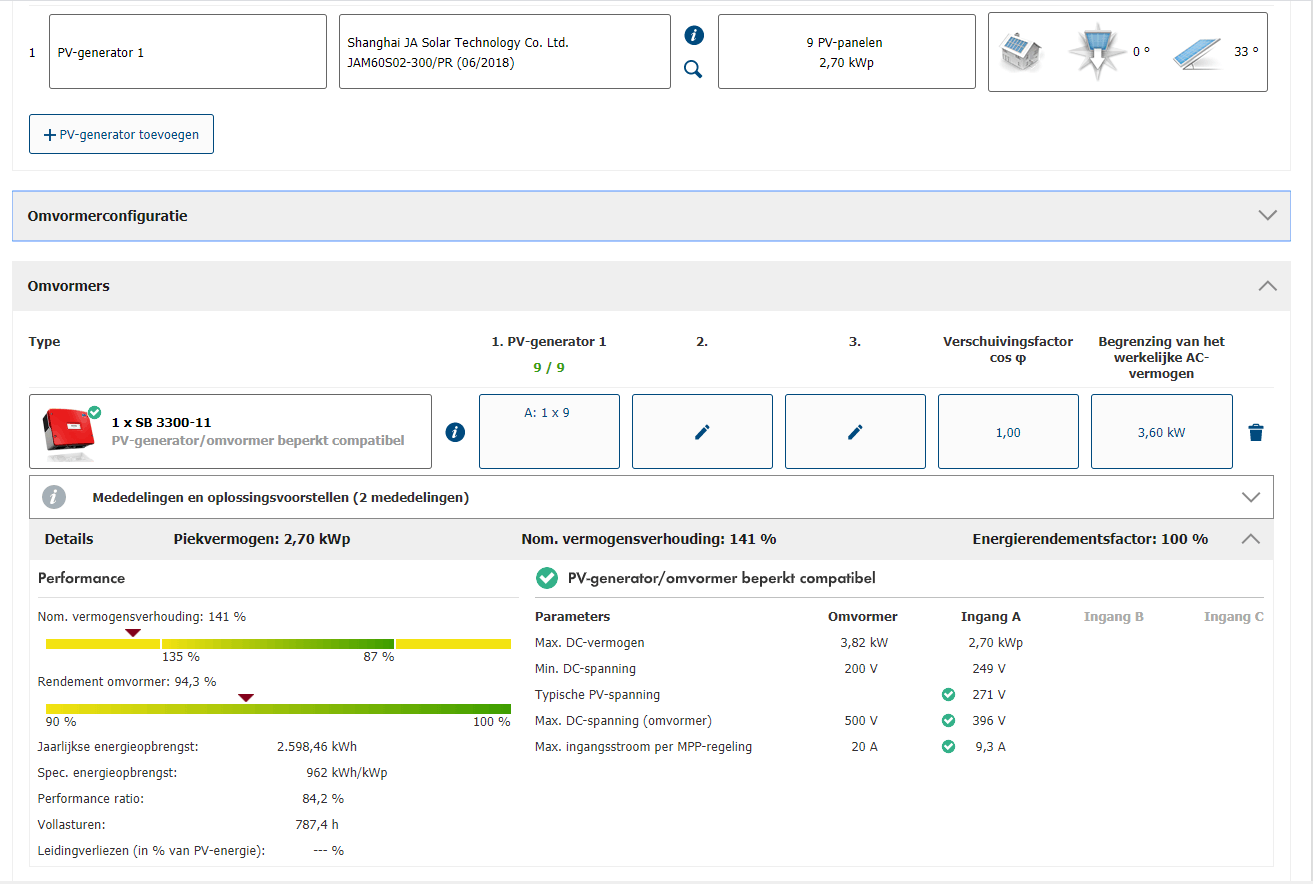Screen dimensions: 1313x884
Task: Click the panel tilt angle icon
Action: click(1195, 52)
